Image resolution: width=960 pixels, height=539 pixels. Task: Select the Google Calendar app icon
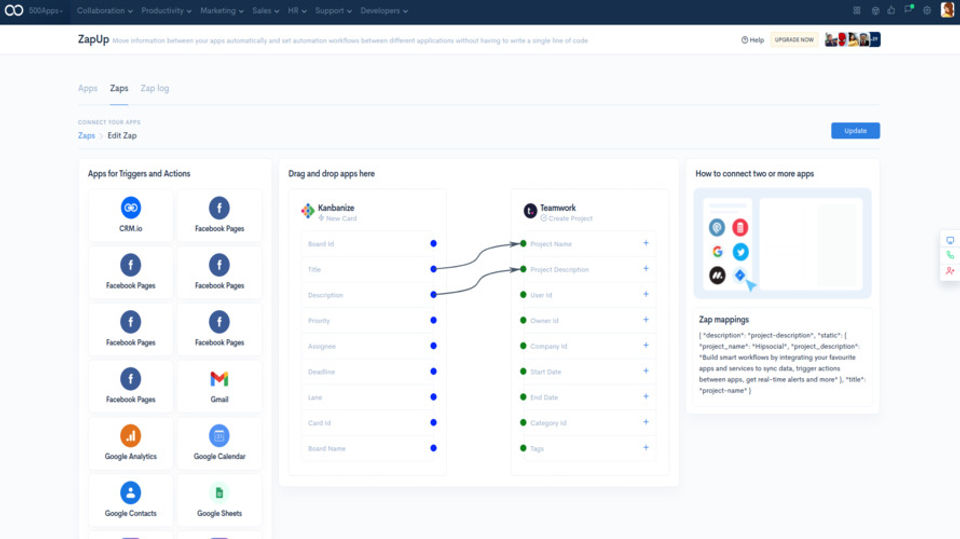coord(219,435)
